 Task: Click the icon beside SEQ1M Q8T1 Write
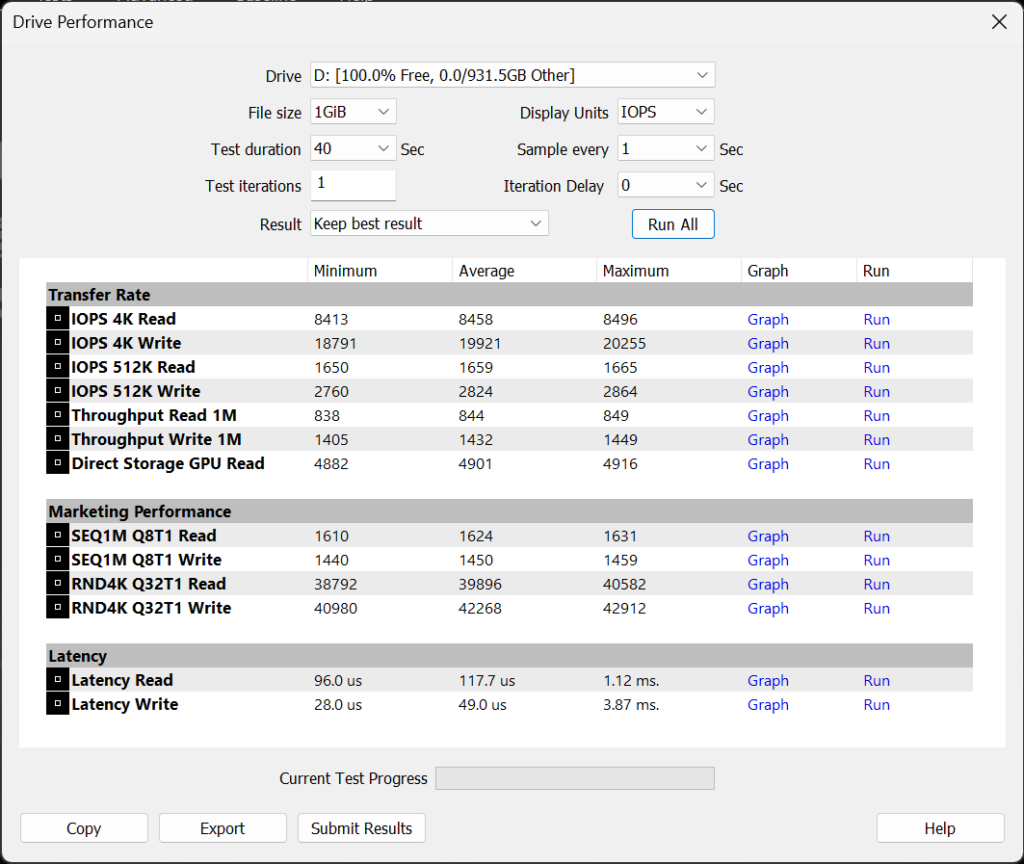coord(57,560)
